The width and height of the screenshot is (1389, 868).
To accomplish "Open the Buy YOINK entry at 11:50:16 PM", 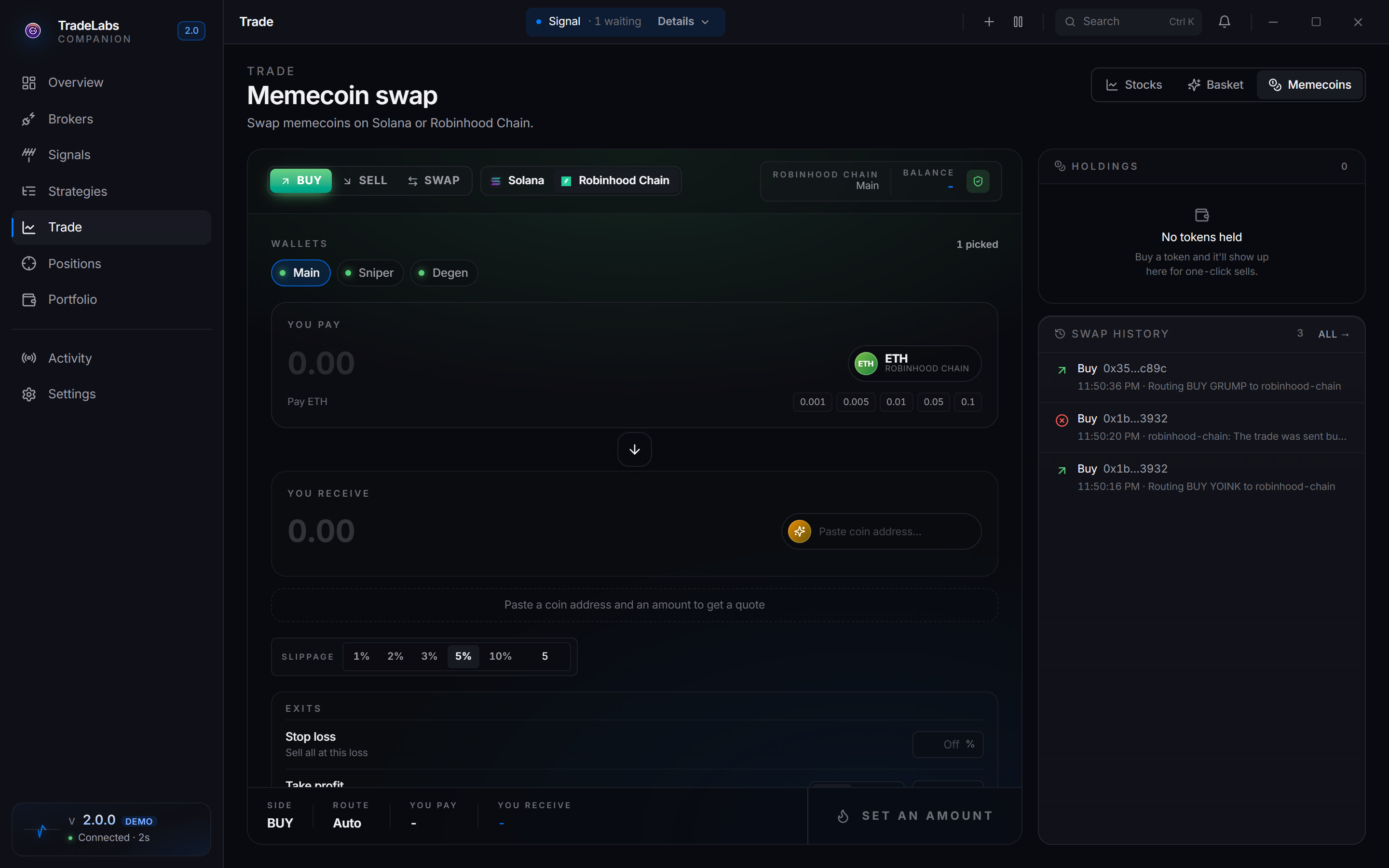I will pyautogui.click(x=1201, y=477).
